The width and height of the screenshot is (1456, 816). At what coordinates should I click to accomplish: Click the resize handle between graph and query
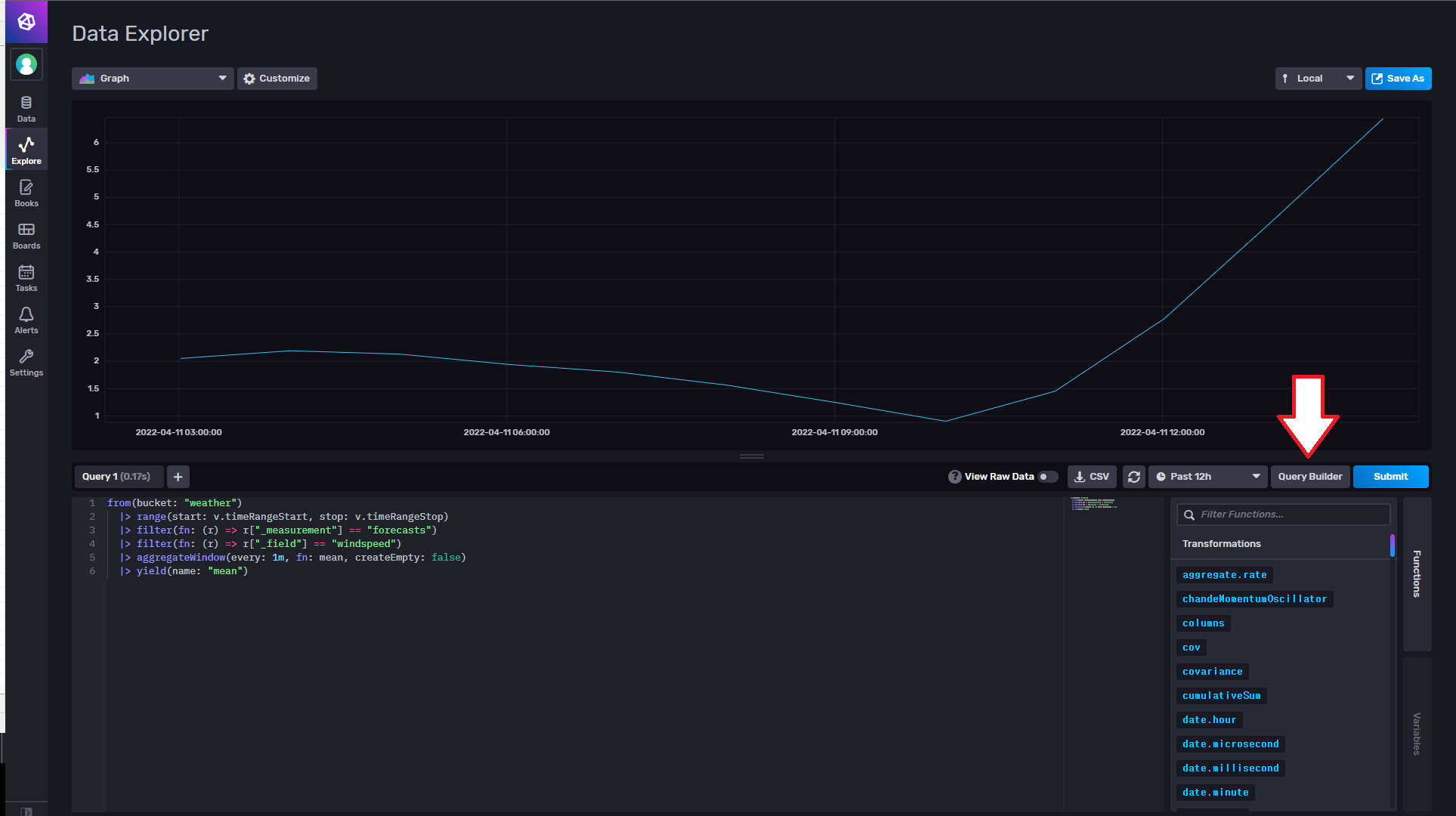[752, 456]
